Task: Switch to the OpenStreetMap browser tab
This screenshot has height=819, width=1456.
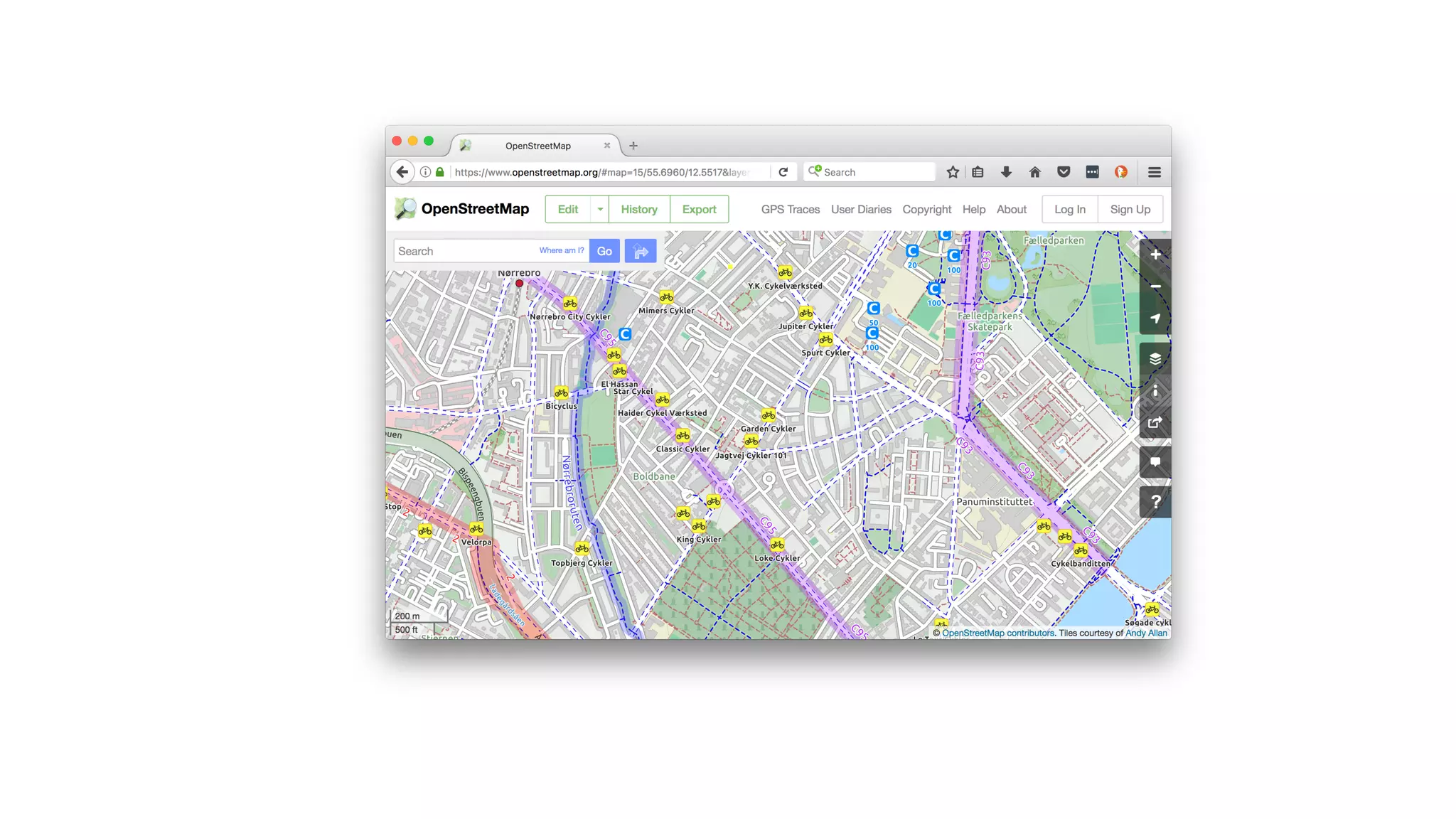Action: (537, 146)
